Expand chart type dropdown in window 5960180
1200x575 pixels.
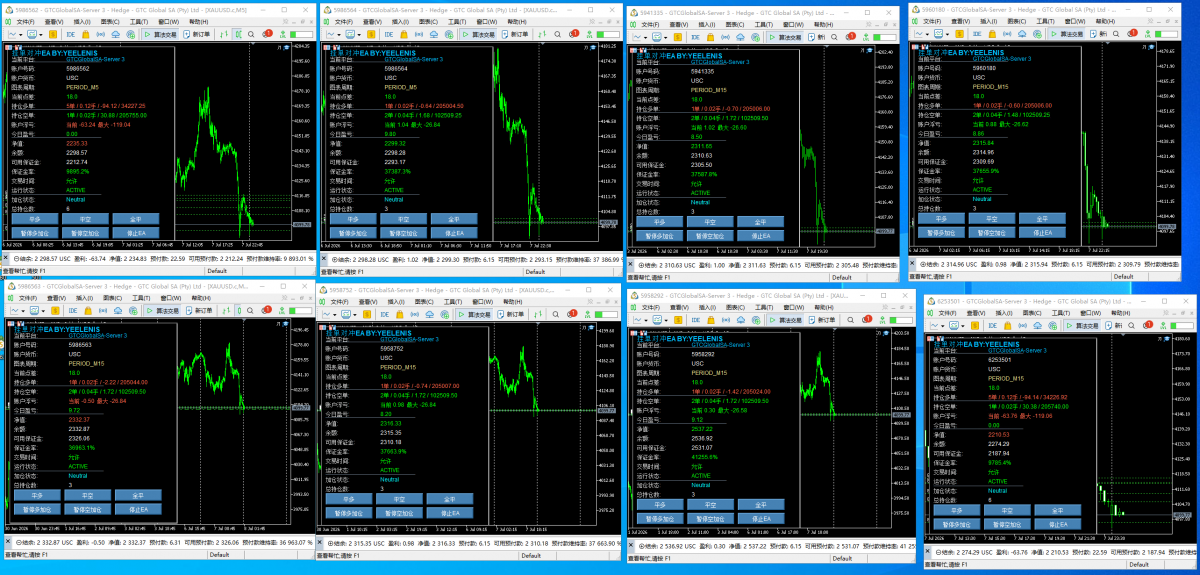pos(928,35)
